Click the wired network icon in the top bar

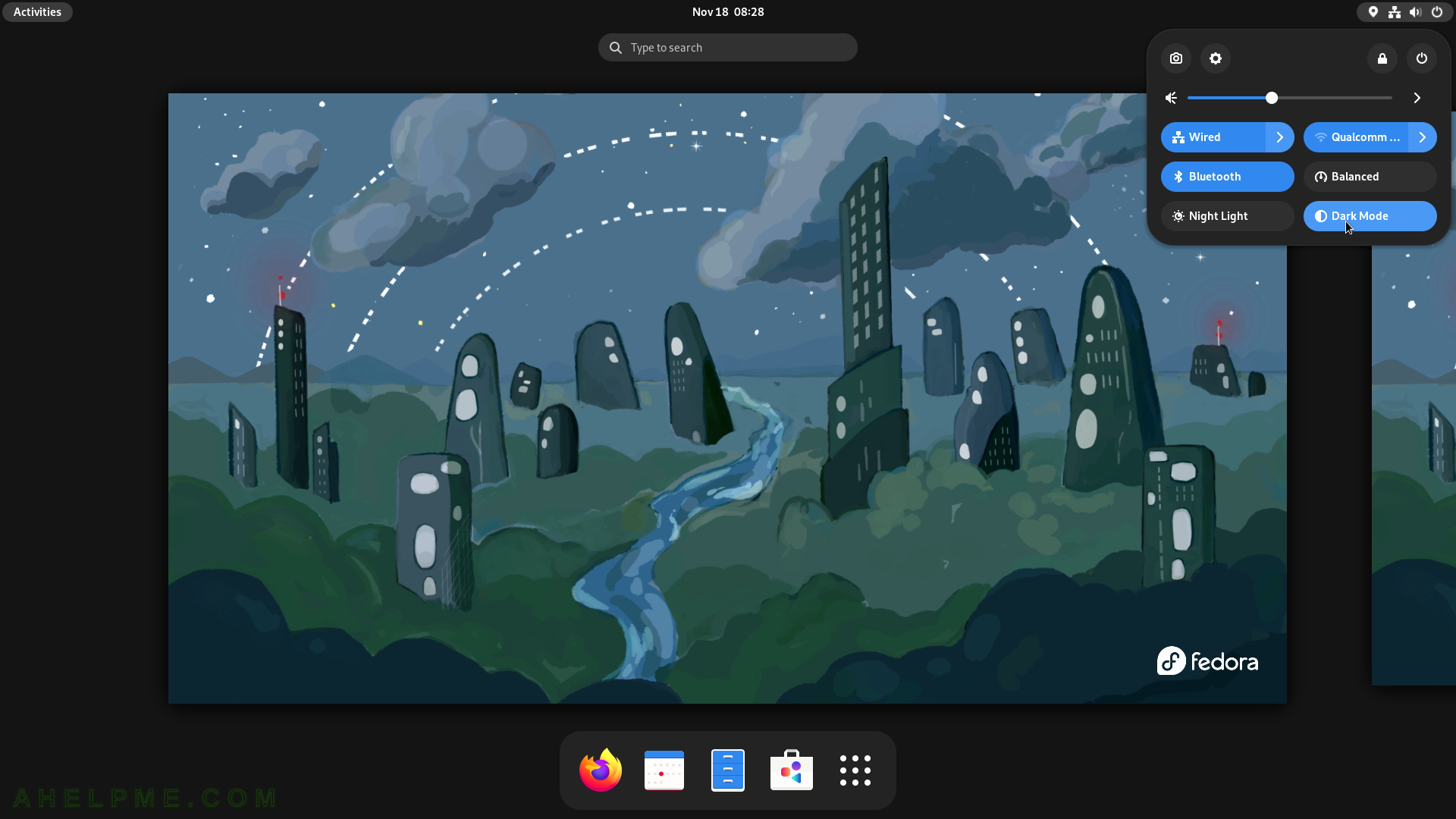tap(1395, 12)
